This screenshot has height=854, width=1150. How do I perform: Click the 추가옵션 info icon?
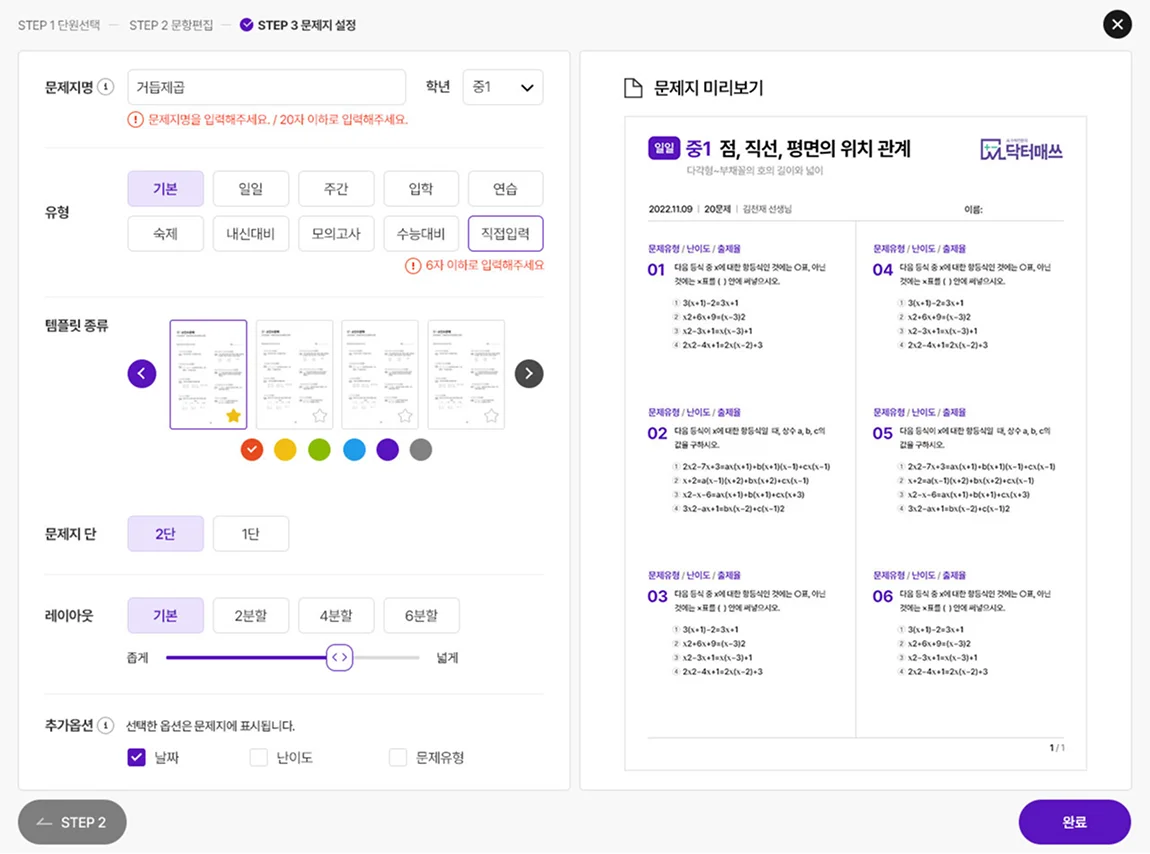(x=108, y=725)
